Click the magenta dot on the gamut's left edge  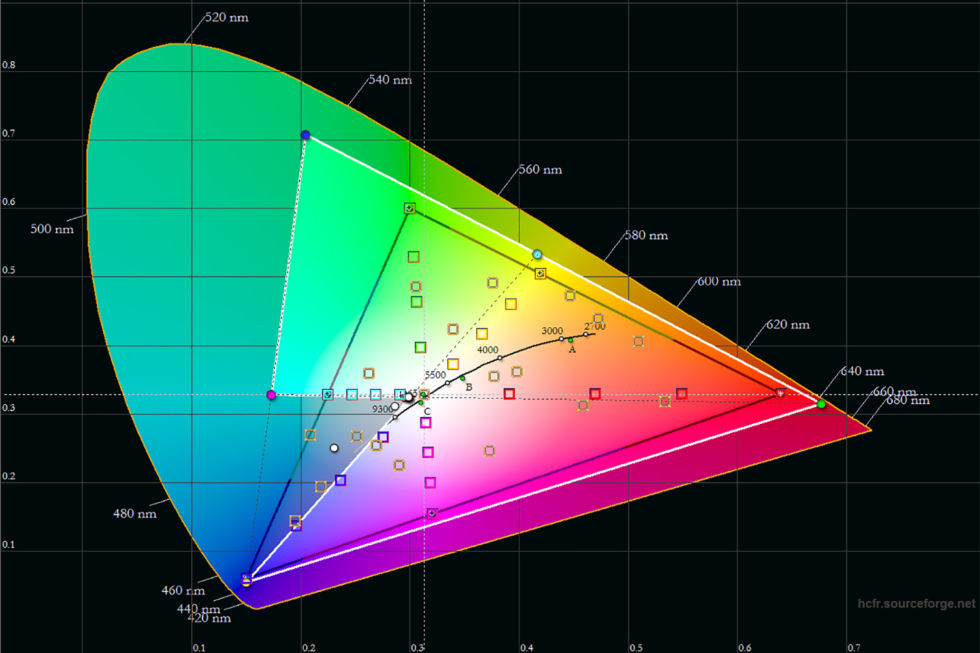[271, 395]
